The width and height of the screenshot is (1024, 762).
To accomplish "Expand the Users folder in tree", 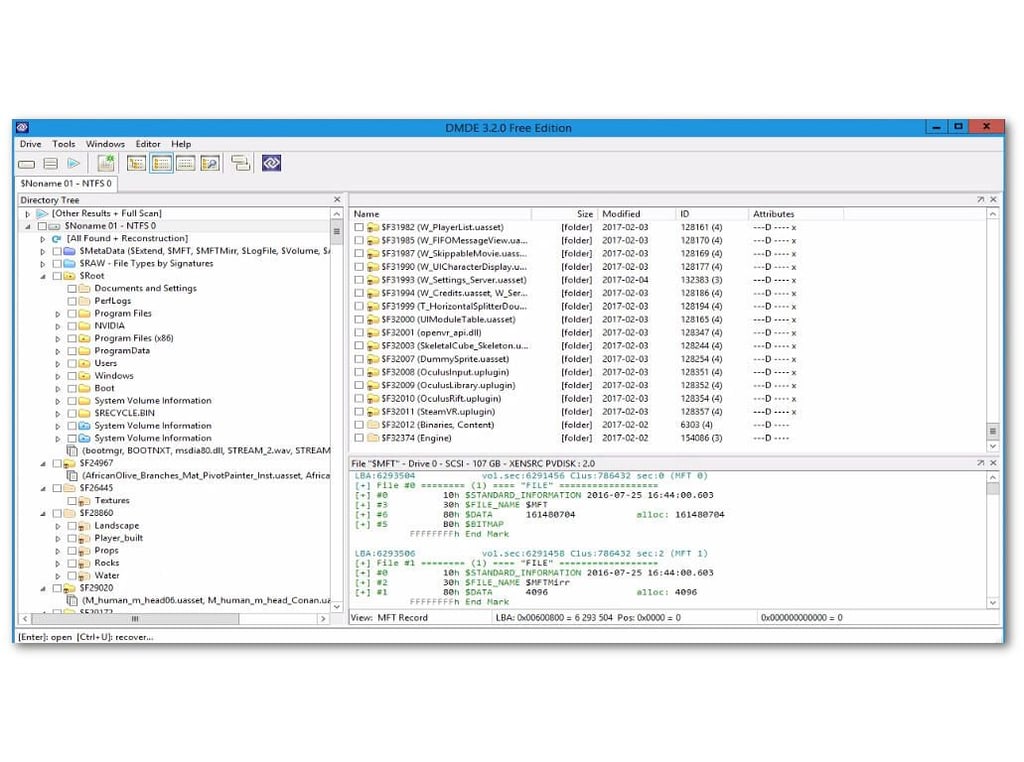I will [58, 364].
